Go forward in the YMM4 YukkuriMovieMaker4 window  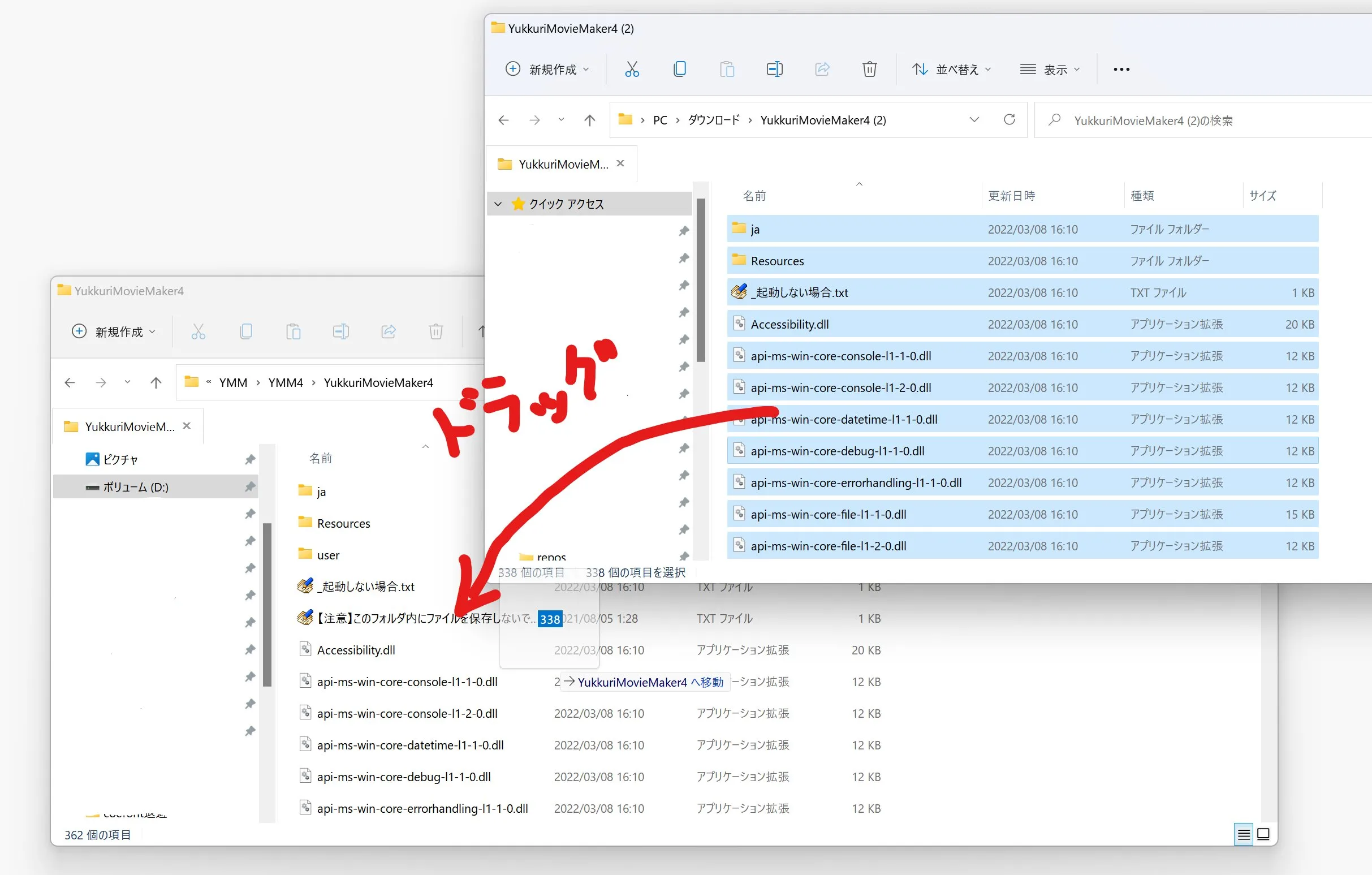(101, 383)
